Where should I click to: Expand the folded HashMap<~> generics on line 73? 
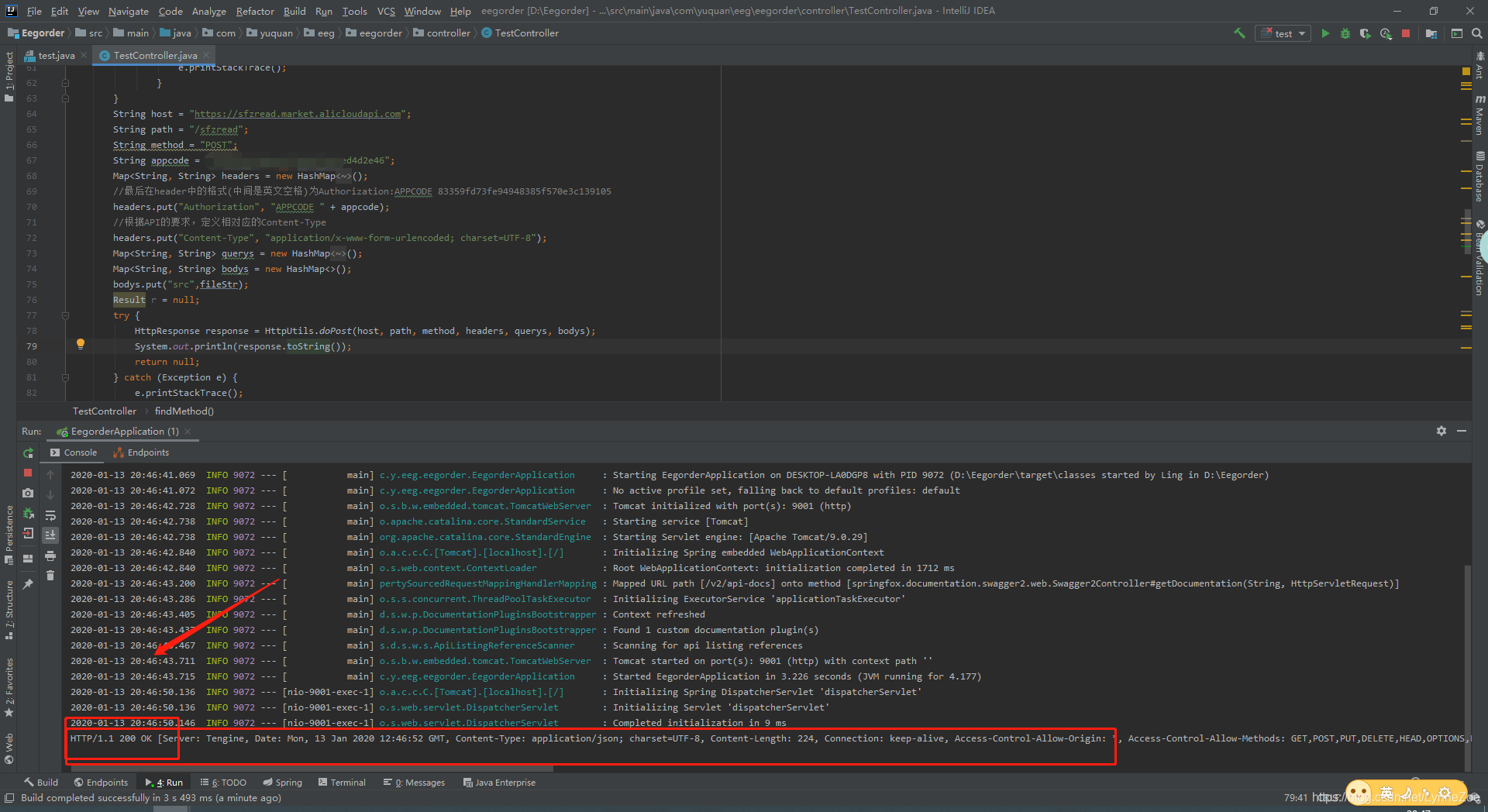pos(338,253)
